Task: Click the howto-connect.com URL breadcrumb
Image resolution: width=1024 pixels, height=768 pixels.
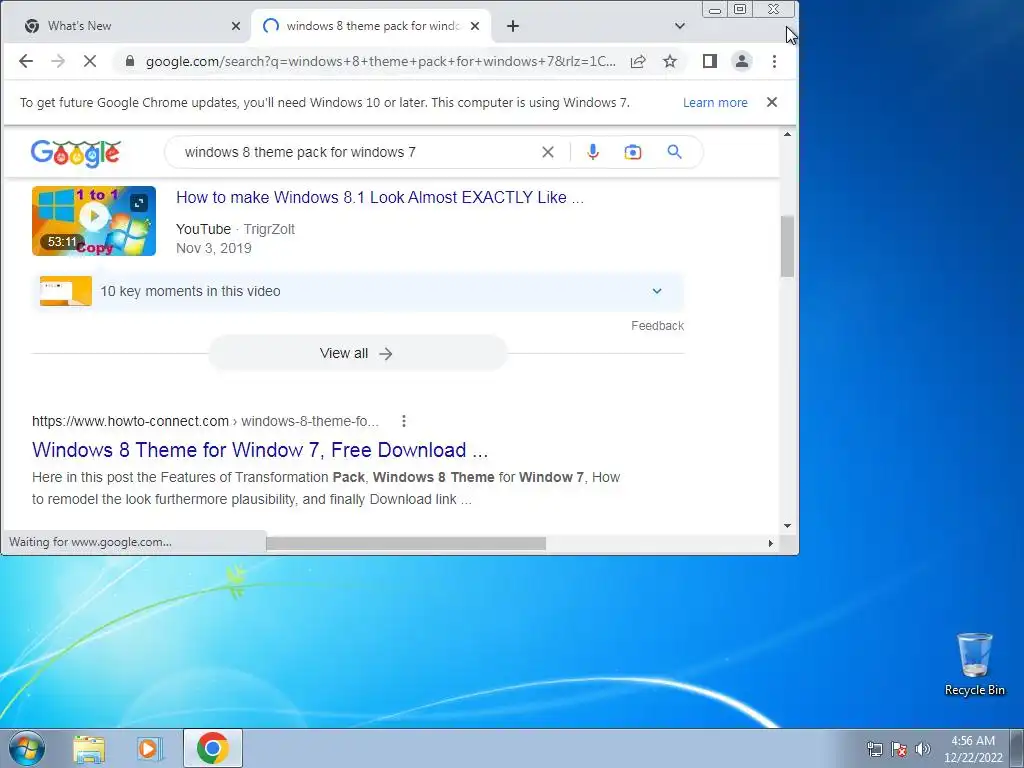Action: coord(205,421)
